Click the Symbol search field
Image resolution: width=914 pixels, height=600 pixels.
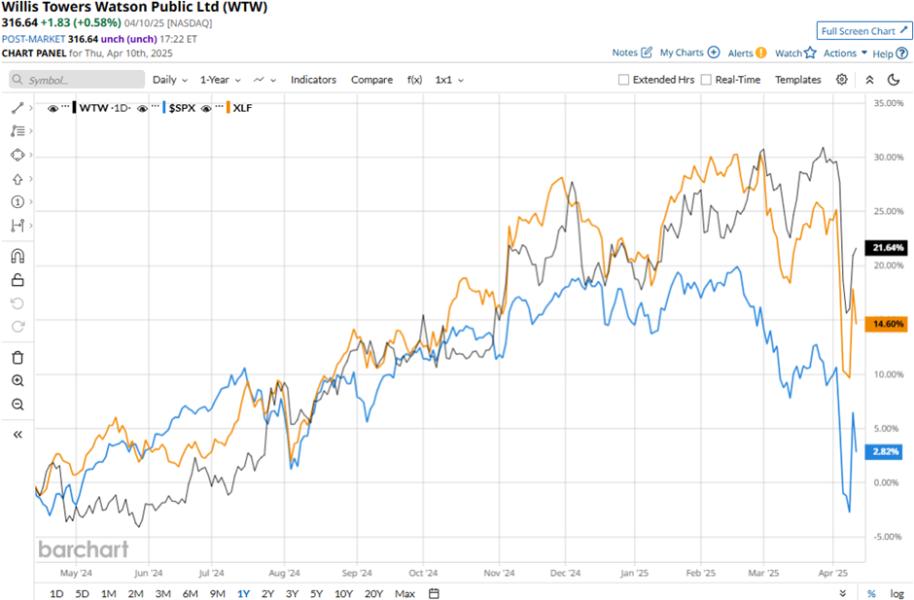pyautogui.click(x=77, y=80)
